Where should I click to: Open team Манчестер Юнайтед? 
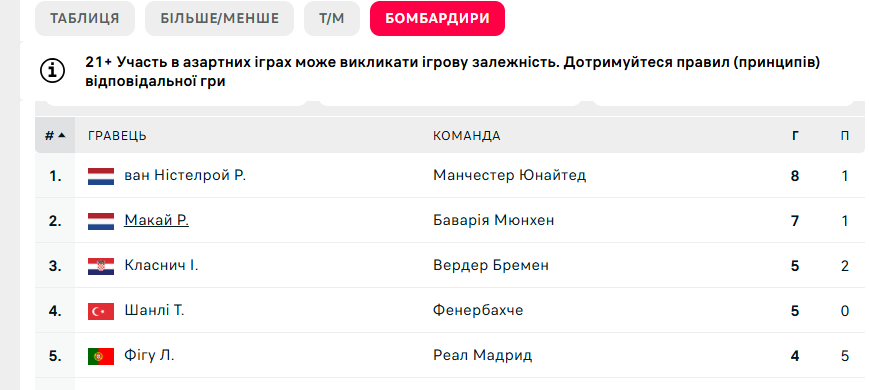click(509, 176)
